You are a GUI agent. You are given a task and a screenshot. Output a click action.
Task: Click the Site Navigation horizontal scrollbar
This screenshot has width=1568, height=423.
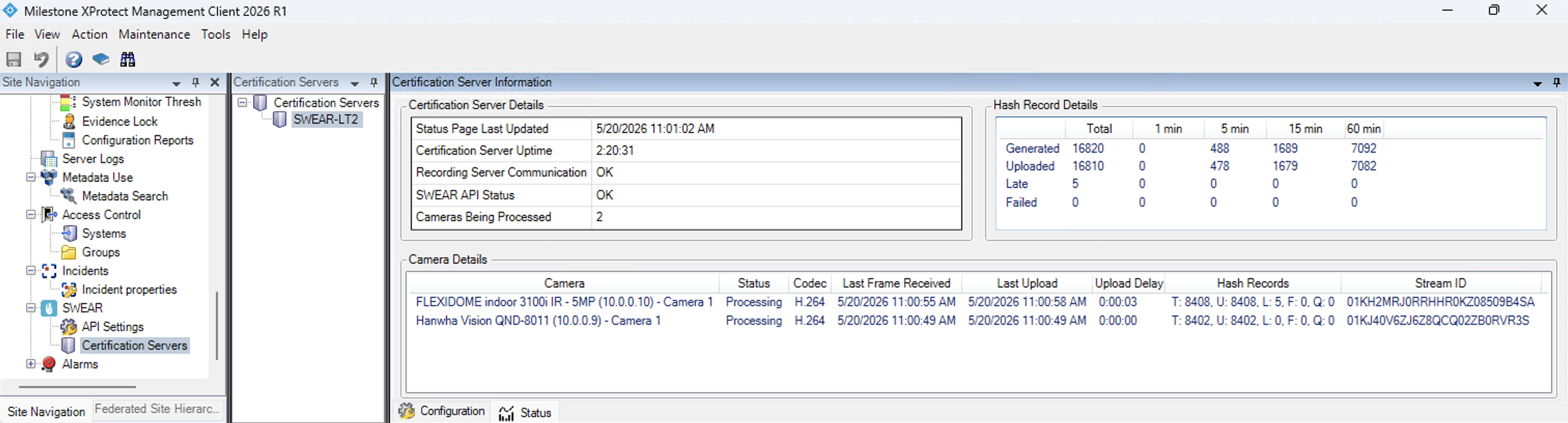pos(77,387)
